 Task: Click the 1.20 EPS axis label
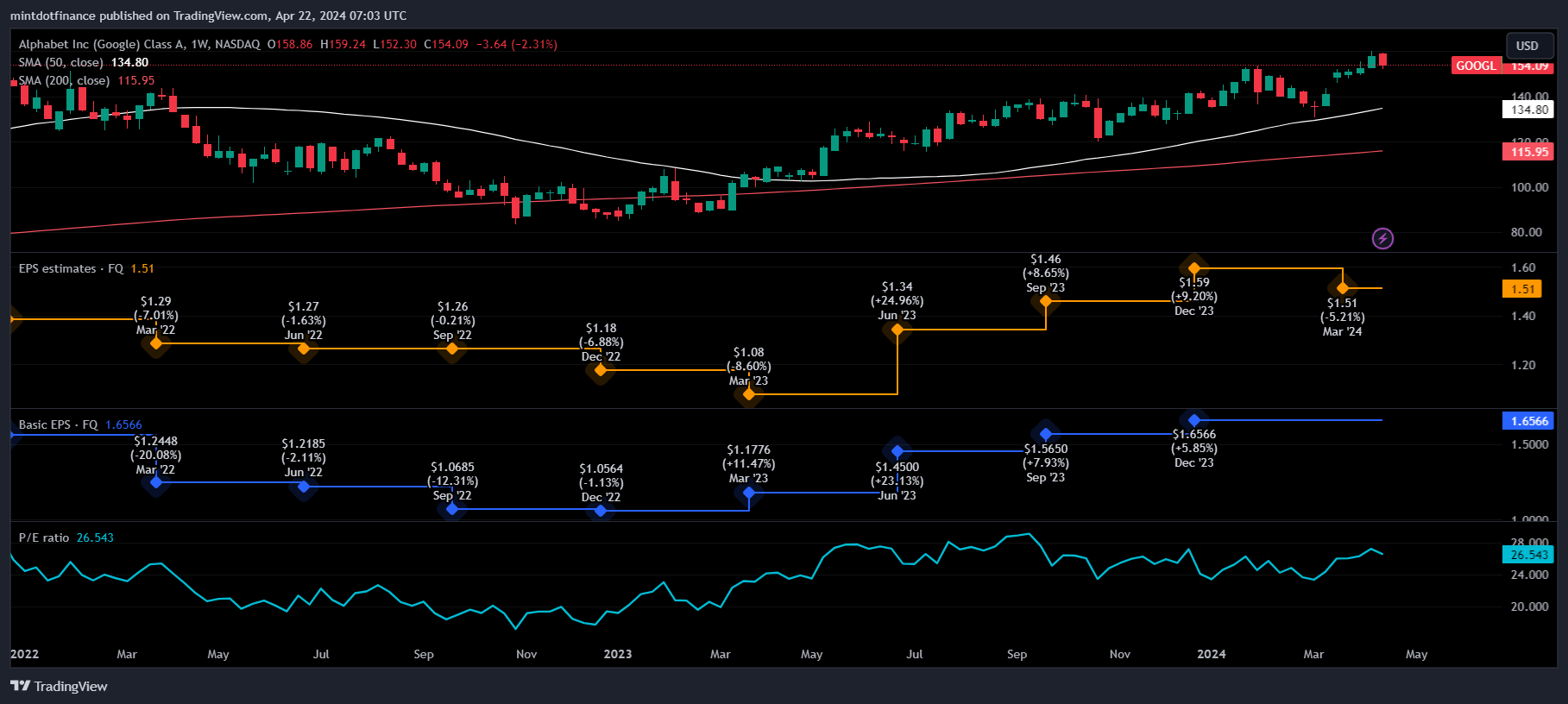click(x=1524, y=365)
